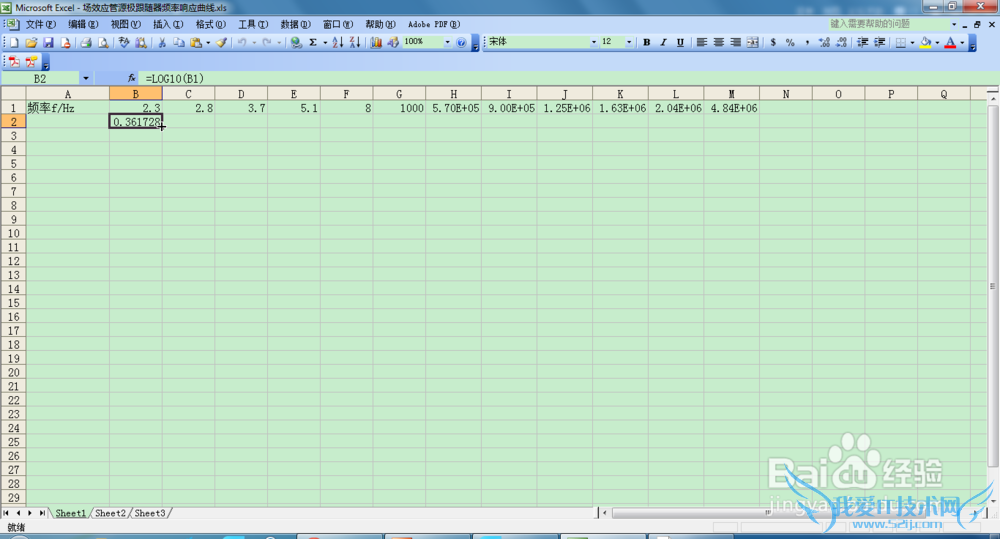Click the Print icon
Image resolution: width=1000 pixels, height=539 pixels.
(86, 42)
